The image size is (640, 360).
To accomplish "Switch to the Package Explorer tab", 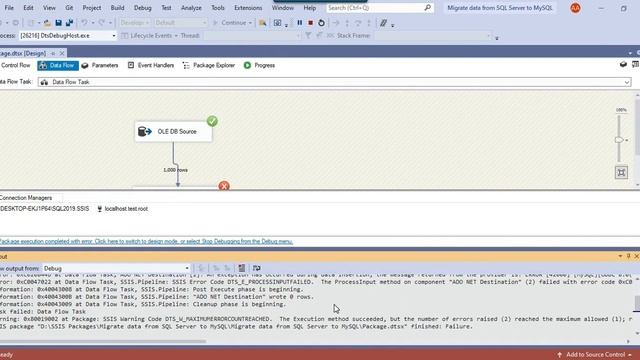I will click(209, 65).
